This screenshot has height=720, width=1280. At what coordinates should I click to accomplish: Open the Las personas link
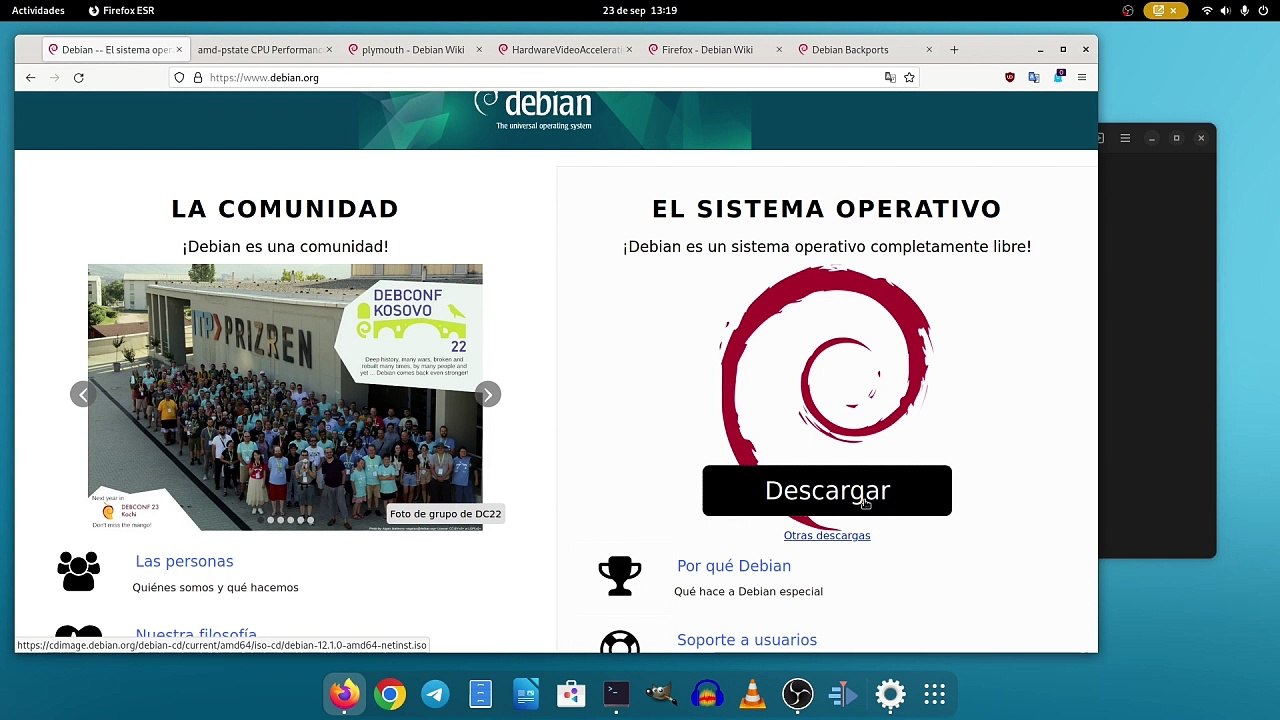tap(184, 562)
